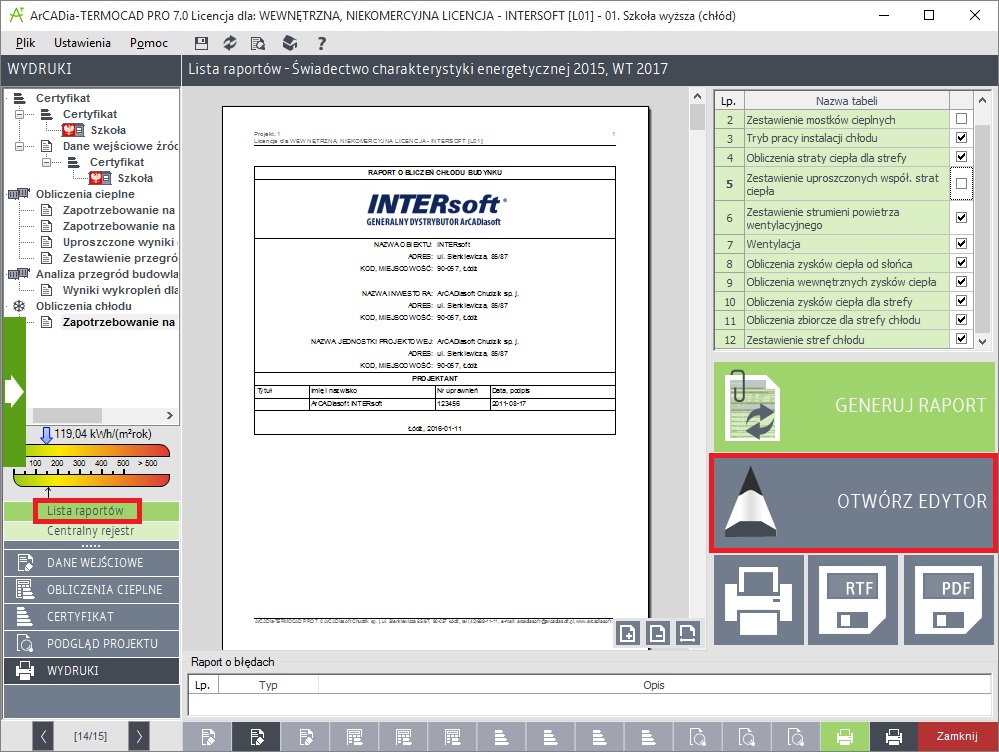Uncheck Obliczenia straty ciepła dla strefy
This screenshot has height=752, width=999.
pyautogui.click(x=961, y=157)
